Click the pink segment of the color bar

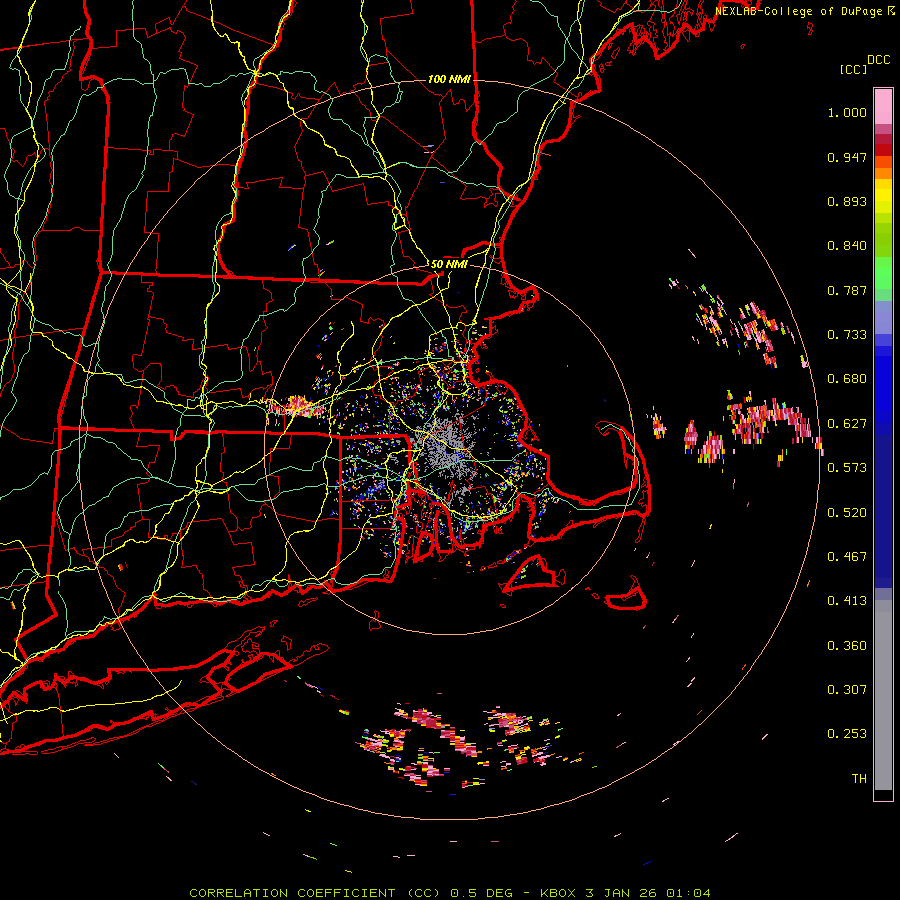[883, 107]
